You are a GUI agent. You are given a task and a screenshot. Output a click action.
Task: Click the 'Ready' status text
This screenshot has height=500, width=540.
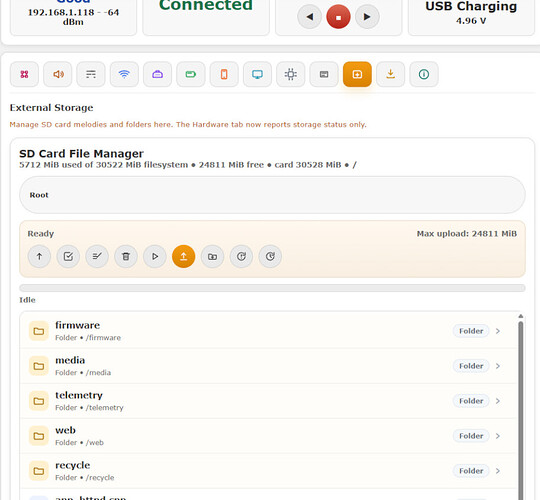41,234
